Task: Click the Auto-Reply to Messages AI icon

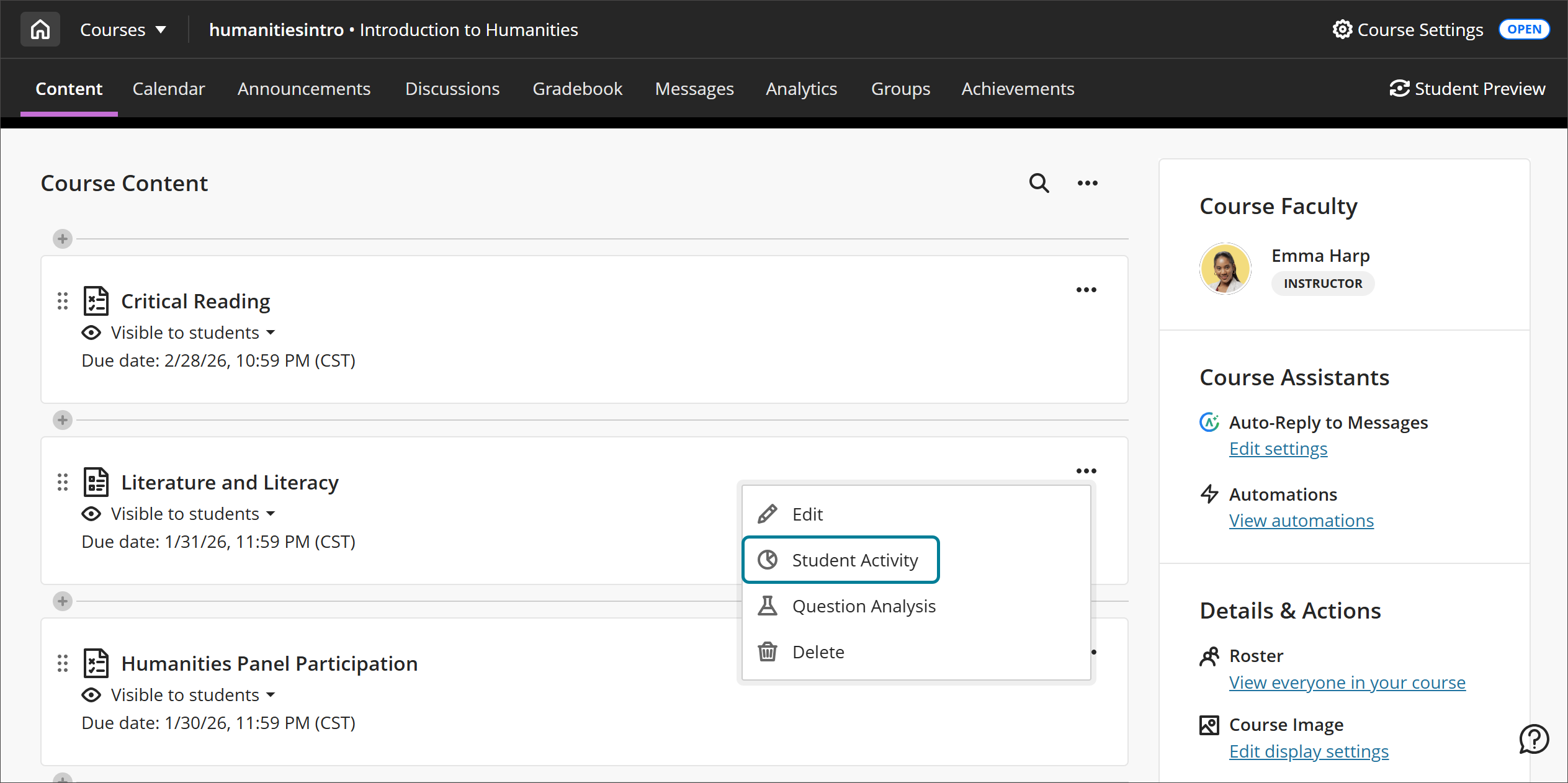Action: (x=1209, y=422)
